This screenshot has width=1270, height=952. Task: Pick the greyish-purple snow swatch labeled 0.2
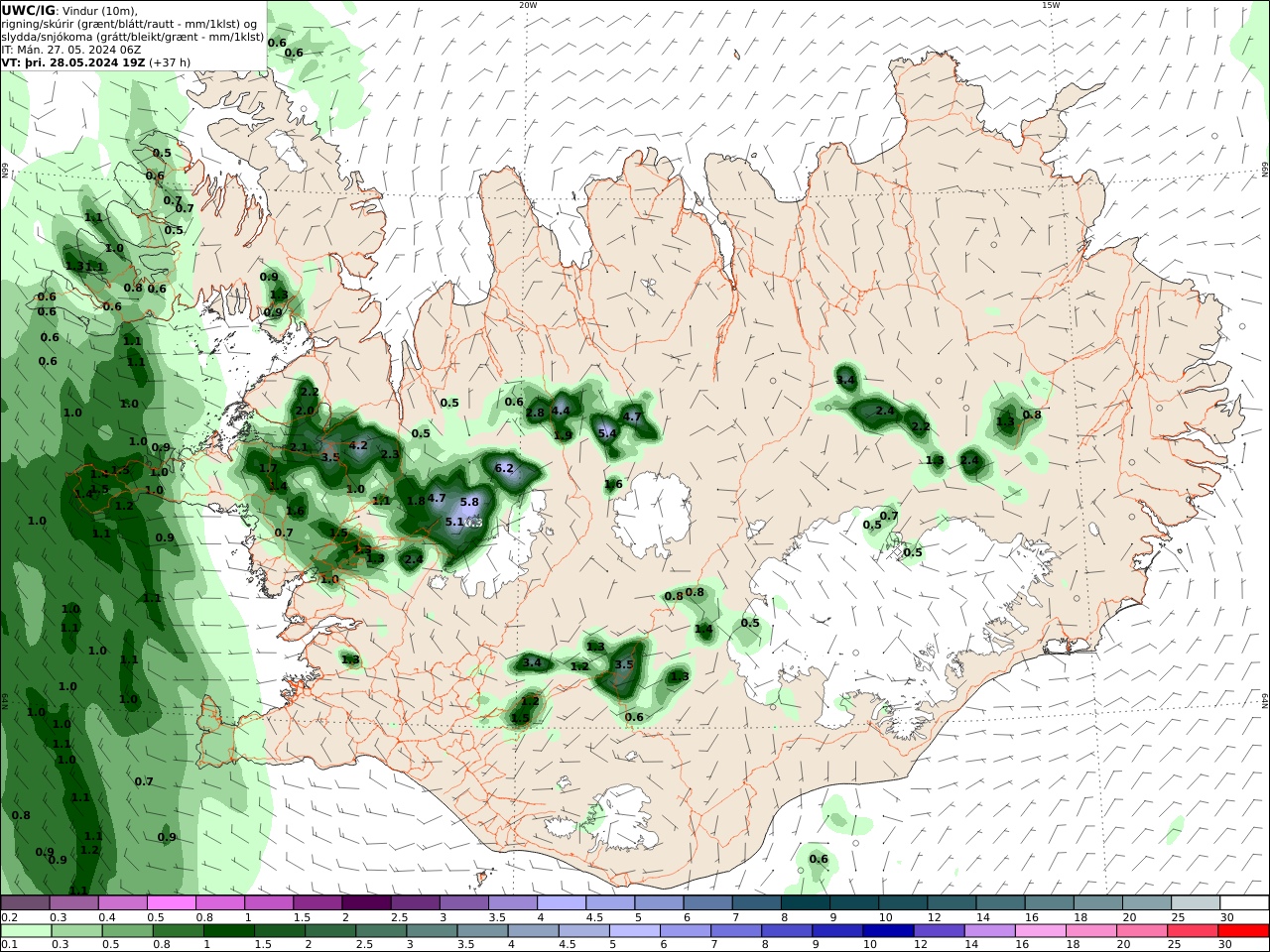tap(25, 903)
